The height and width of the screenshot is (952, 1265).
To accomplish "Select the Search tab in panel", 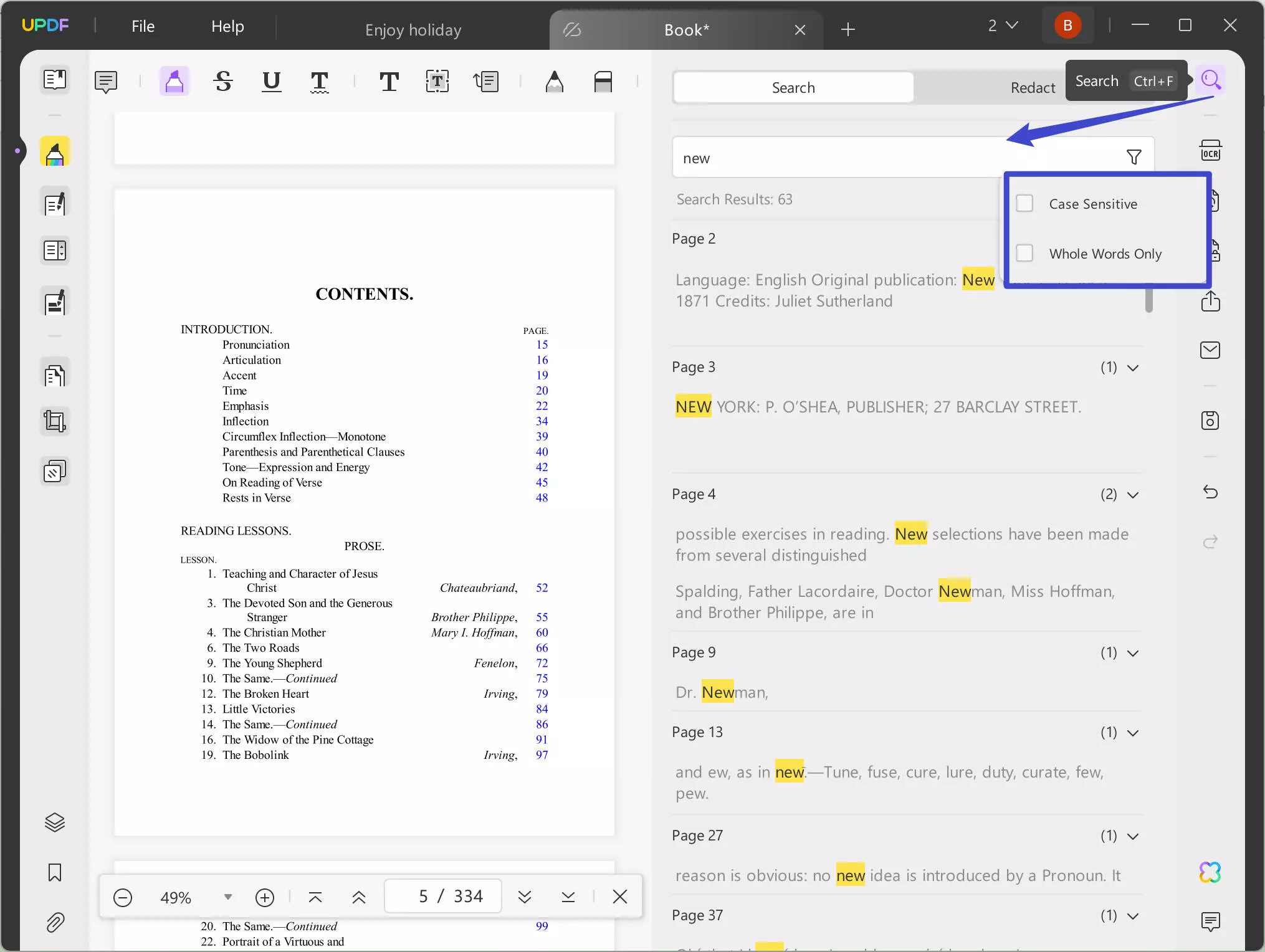I will pos(793,87).
